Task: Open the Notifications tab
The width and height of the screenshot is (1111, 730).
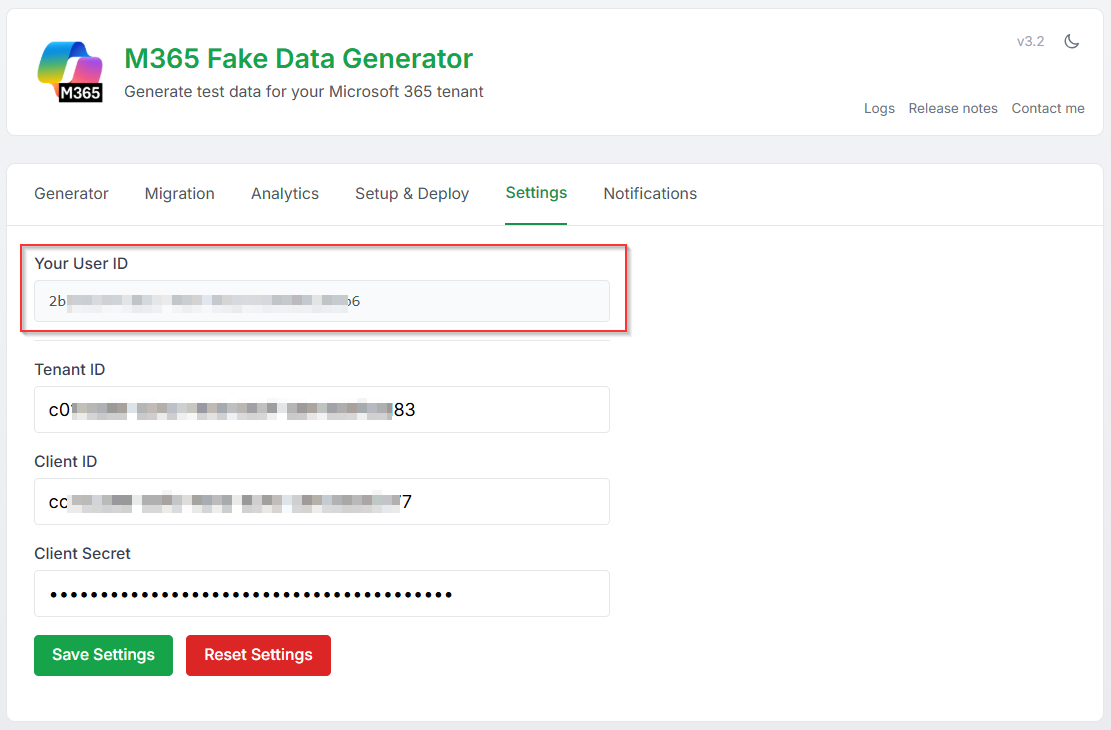Action: pos(650,194)
